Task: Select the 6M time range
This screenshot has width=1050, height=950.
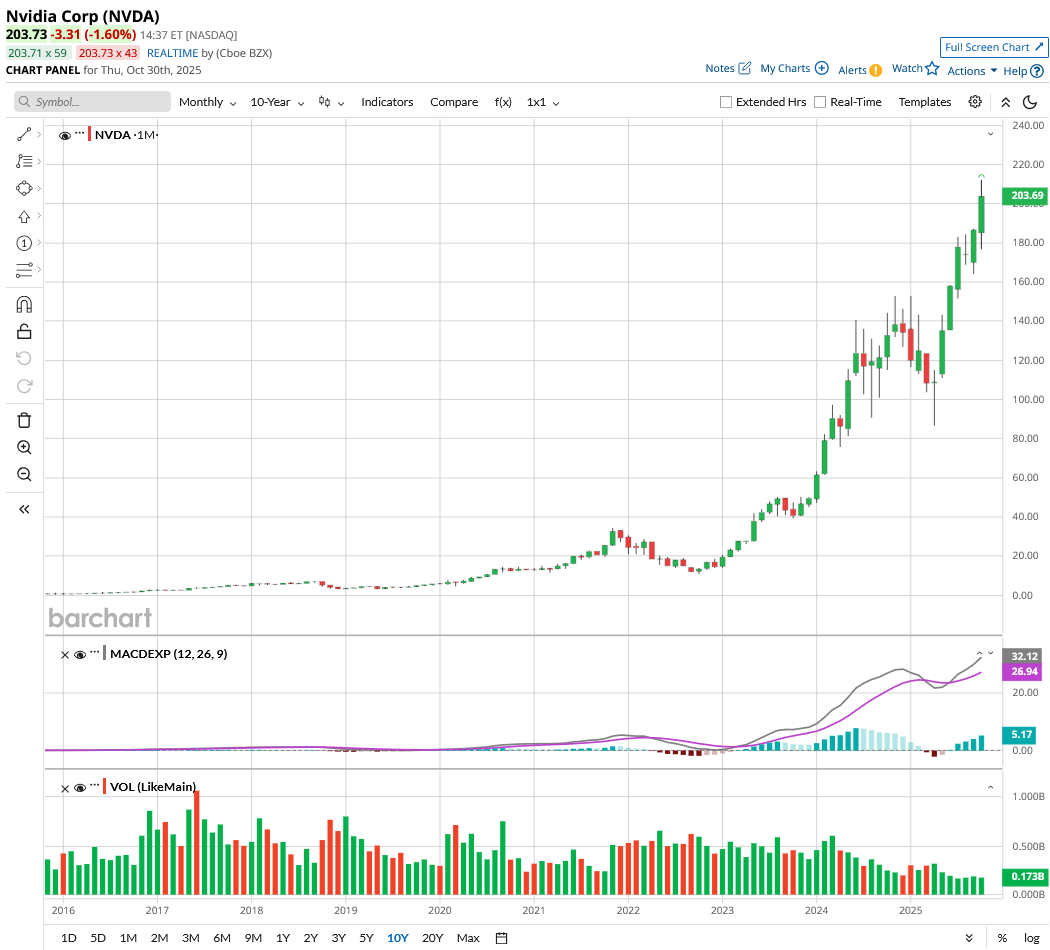Action: (222, 938)
